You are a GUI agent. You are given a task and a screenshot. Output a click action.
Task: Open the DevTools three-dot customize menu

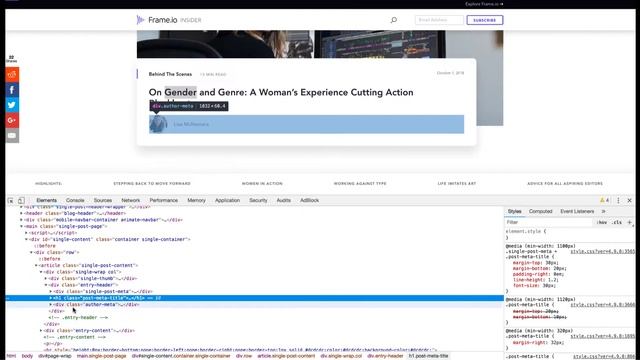[618, 200]
